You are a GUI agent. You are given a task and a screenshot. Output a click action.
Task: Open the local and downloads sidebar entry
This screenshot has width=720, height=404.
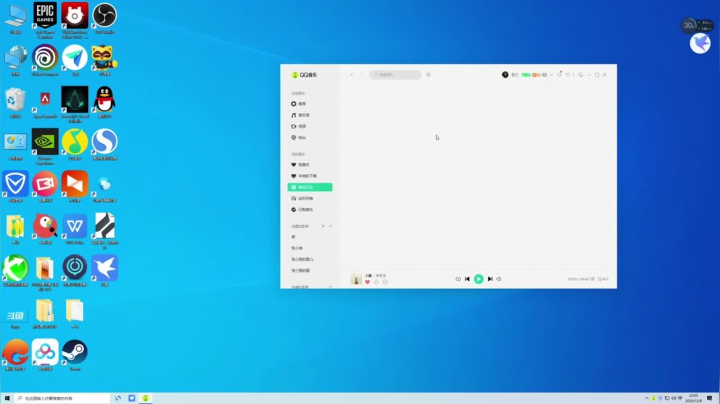click(304, 176)
